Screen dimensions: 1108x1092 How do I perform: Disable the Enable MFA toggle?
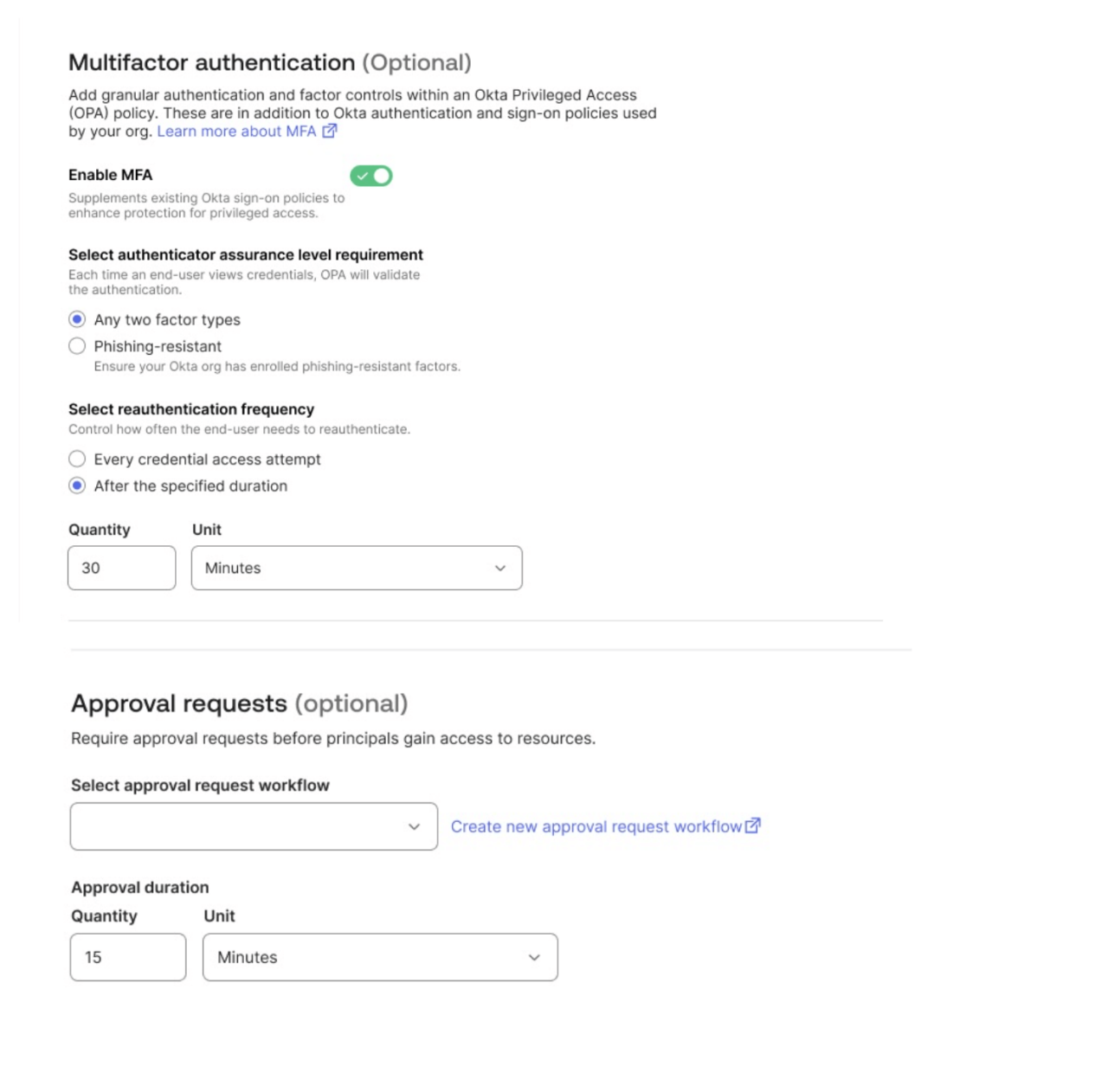tap(370, 176)
